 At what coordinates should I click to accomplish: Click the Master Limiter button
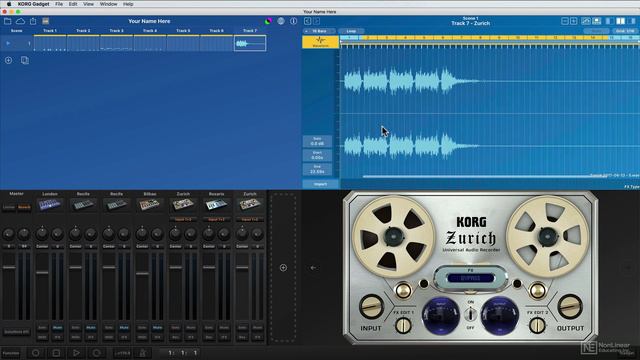9,207
